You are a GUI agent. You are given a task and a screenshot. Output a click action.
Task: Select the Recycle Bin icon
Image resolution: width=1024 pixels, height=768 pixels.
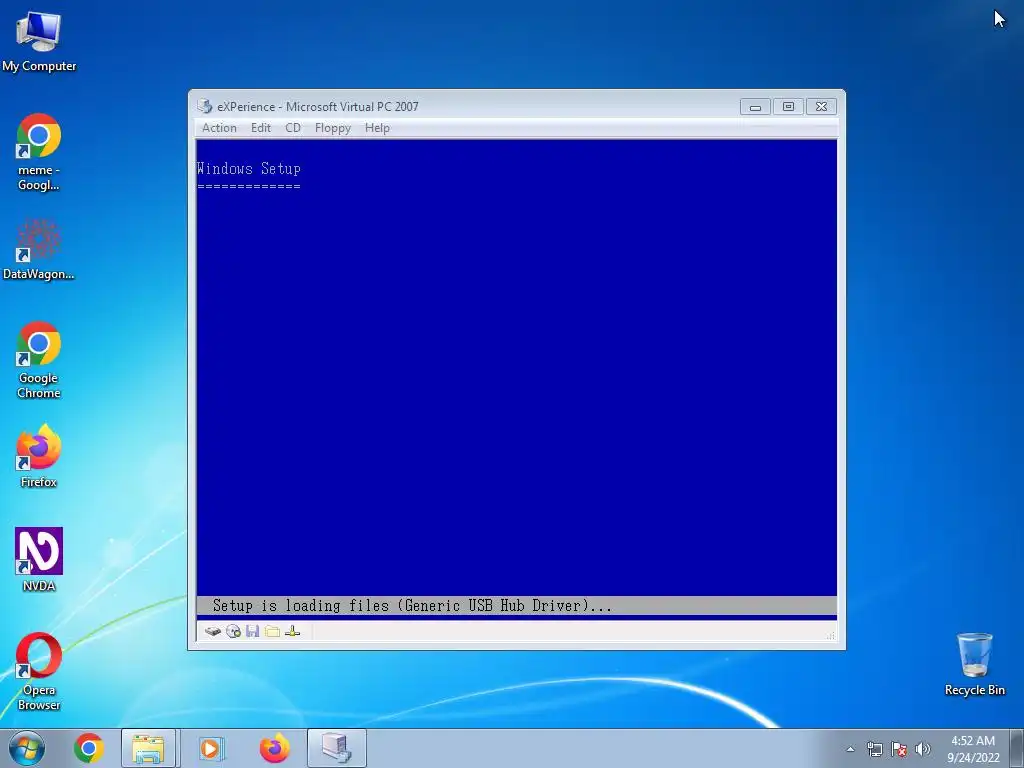[x=974, y=664]
